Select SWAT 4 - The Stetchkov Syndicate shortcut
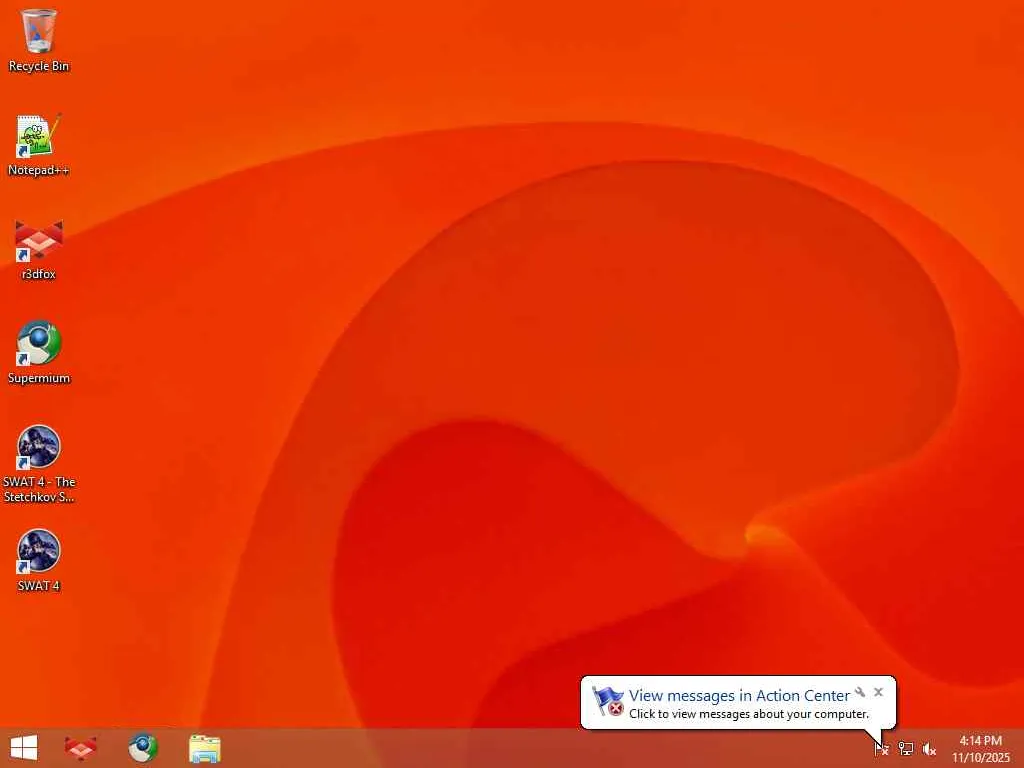The height and width of the screenshot is (768, 1024). click(39, 464)
